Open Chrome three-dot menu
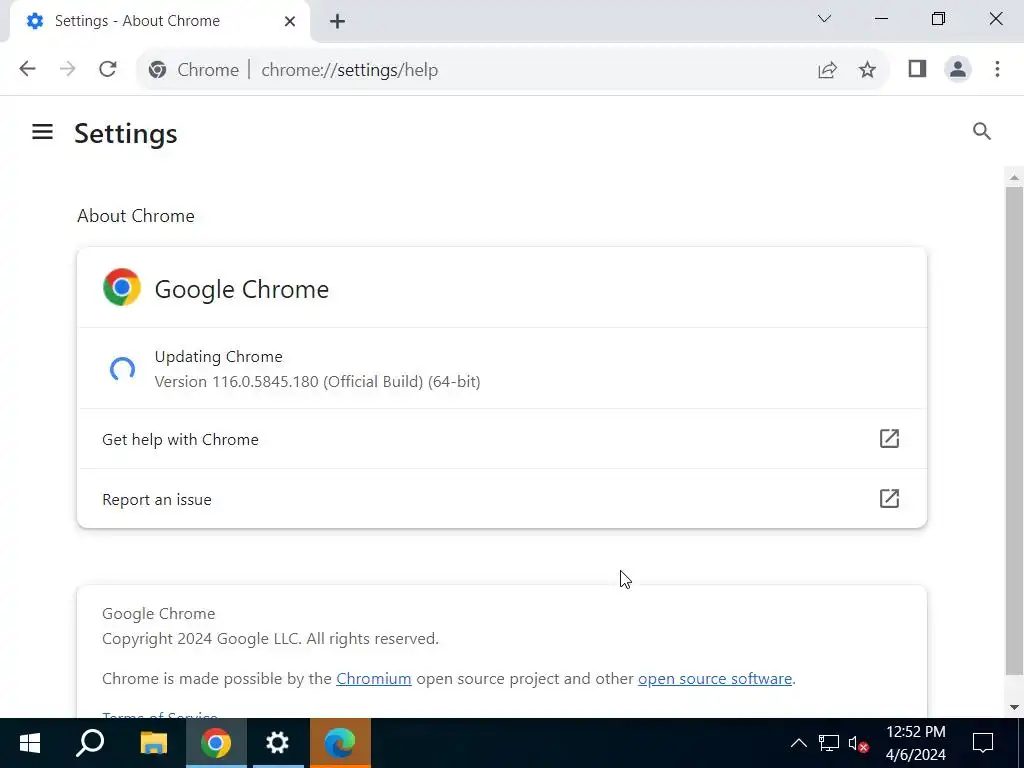The width and height of the screenshot is (1024, 768). coord(997,69)
